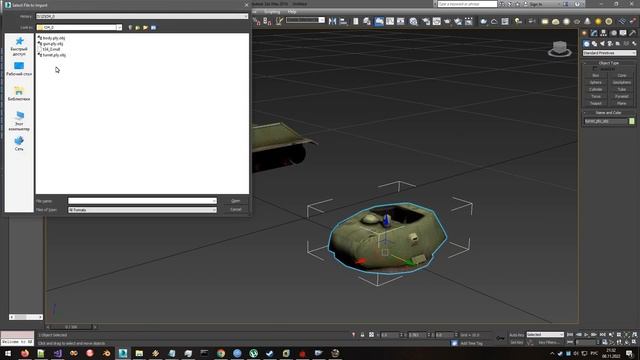Open Windows notification center
This screenshot has width=640, height=360.
point(630,353)
